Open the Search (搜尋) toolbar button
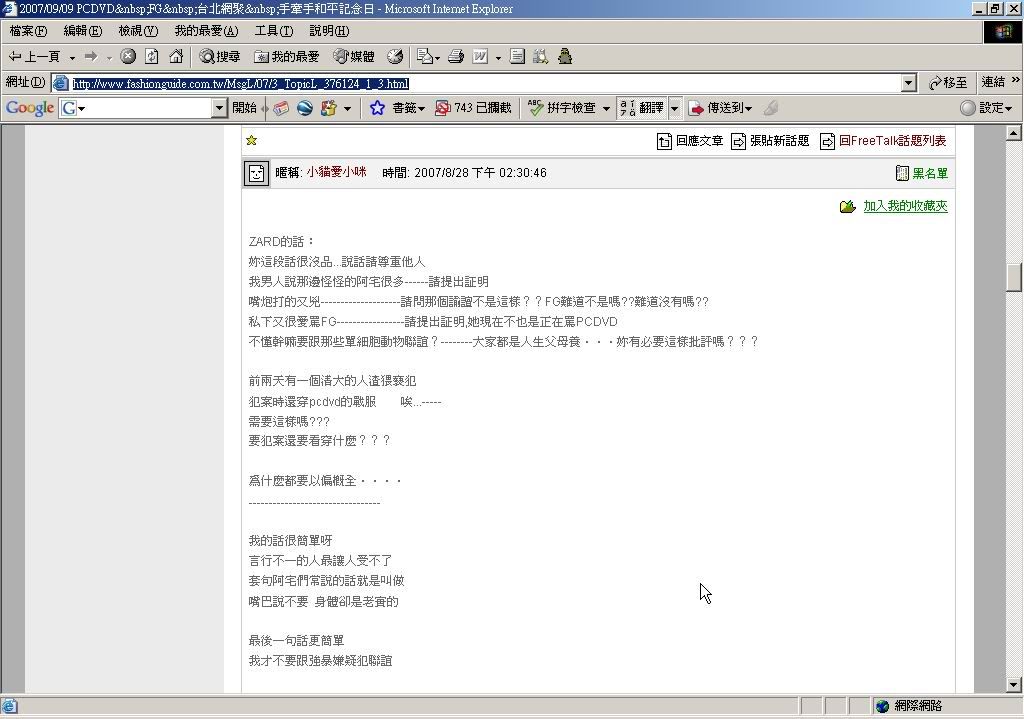 (219, 57)
